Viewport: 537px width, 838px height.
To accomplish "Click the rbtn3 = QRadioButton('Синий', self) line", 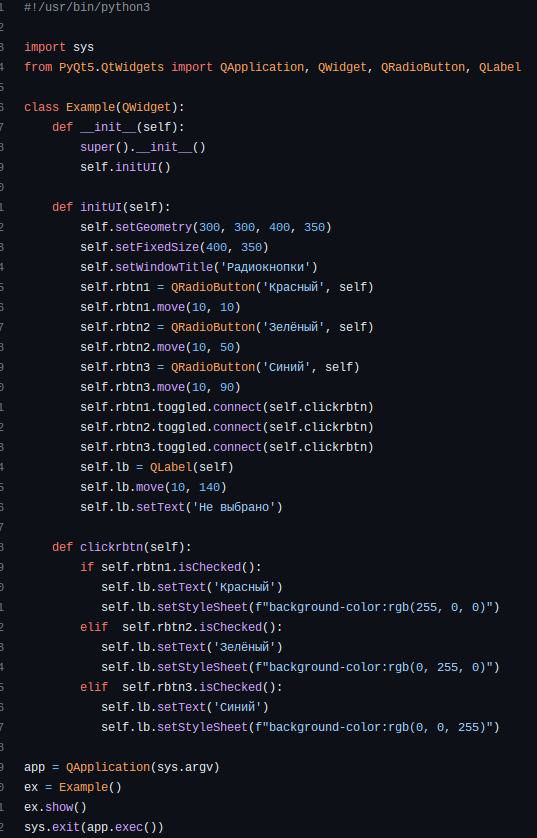I will 220,367.
